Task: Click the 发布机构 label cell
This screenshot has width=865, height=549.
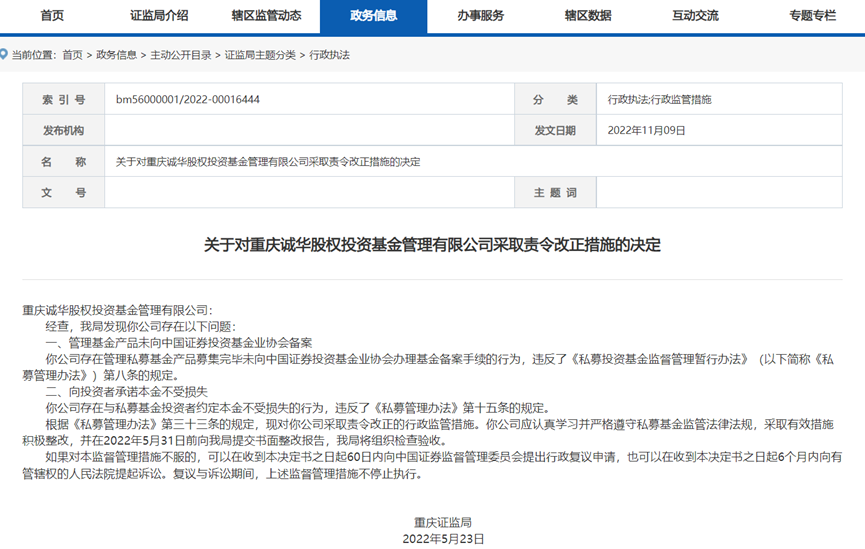Action: click(63, 130)
